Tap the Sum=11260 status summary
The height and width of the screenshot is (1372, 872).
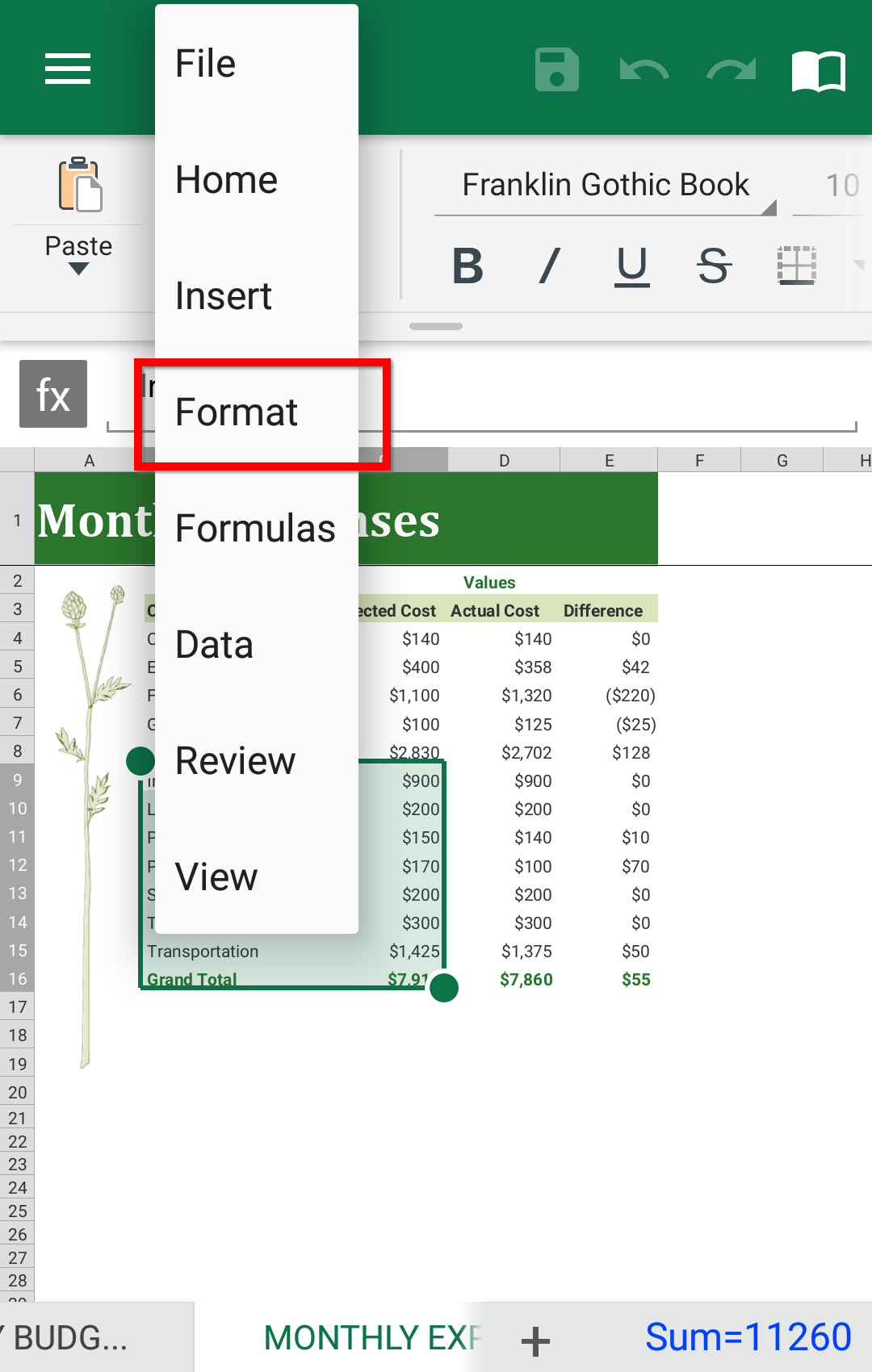coord(748,1337)
